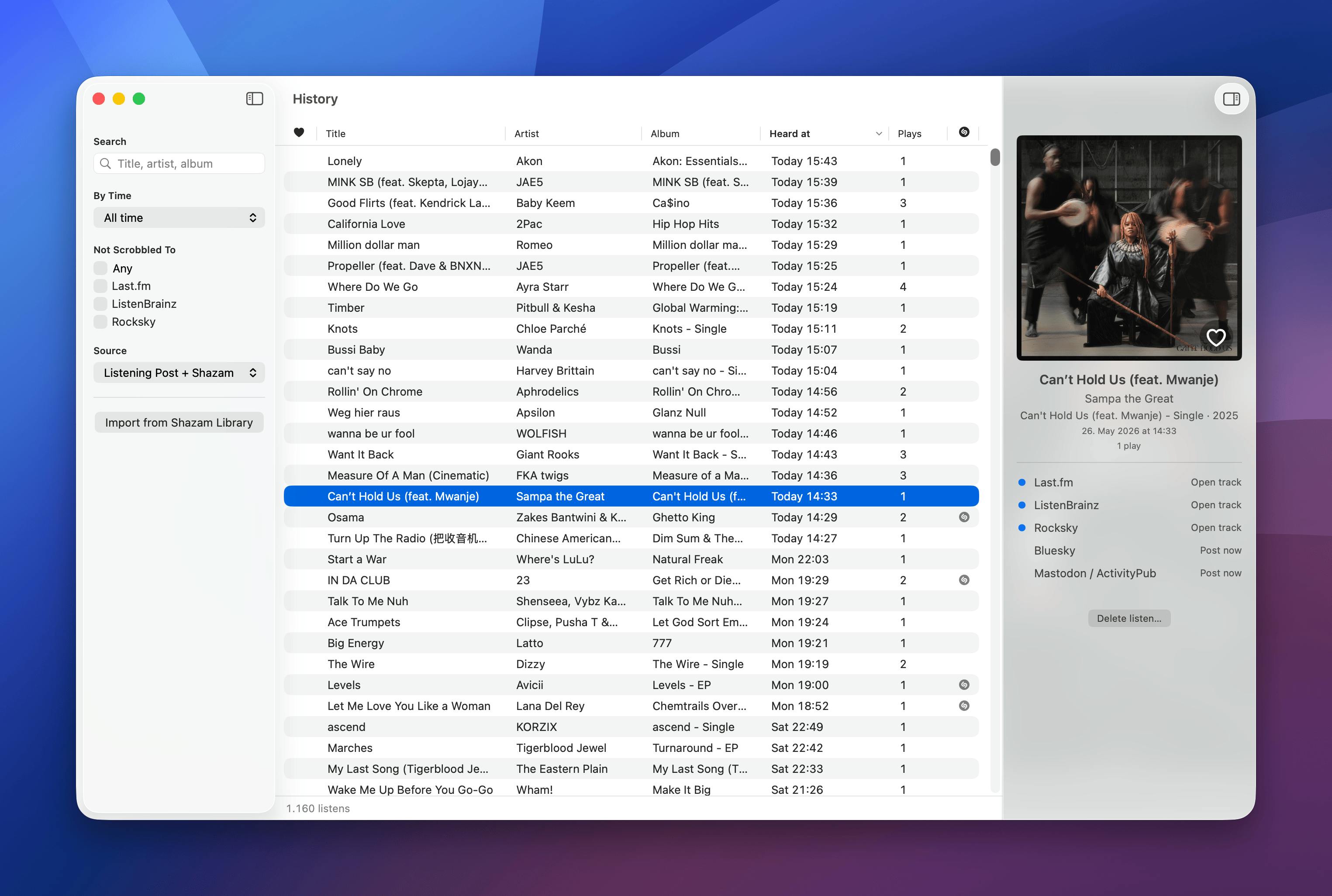
Task: Check the Last.fm filter checkbox
Action: pos(100,286)
